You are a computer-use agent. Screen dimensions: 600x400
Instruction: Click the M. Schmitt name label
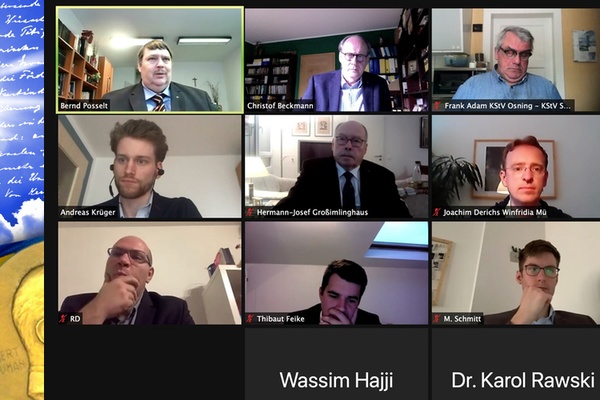tap(462, 318)
